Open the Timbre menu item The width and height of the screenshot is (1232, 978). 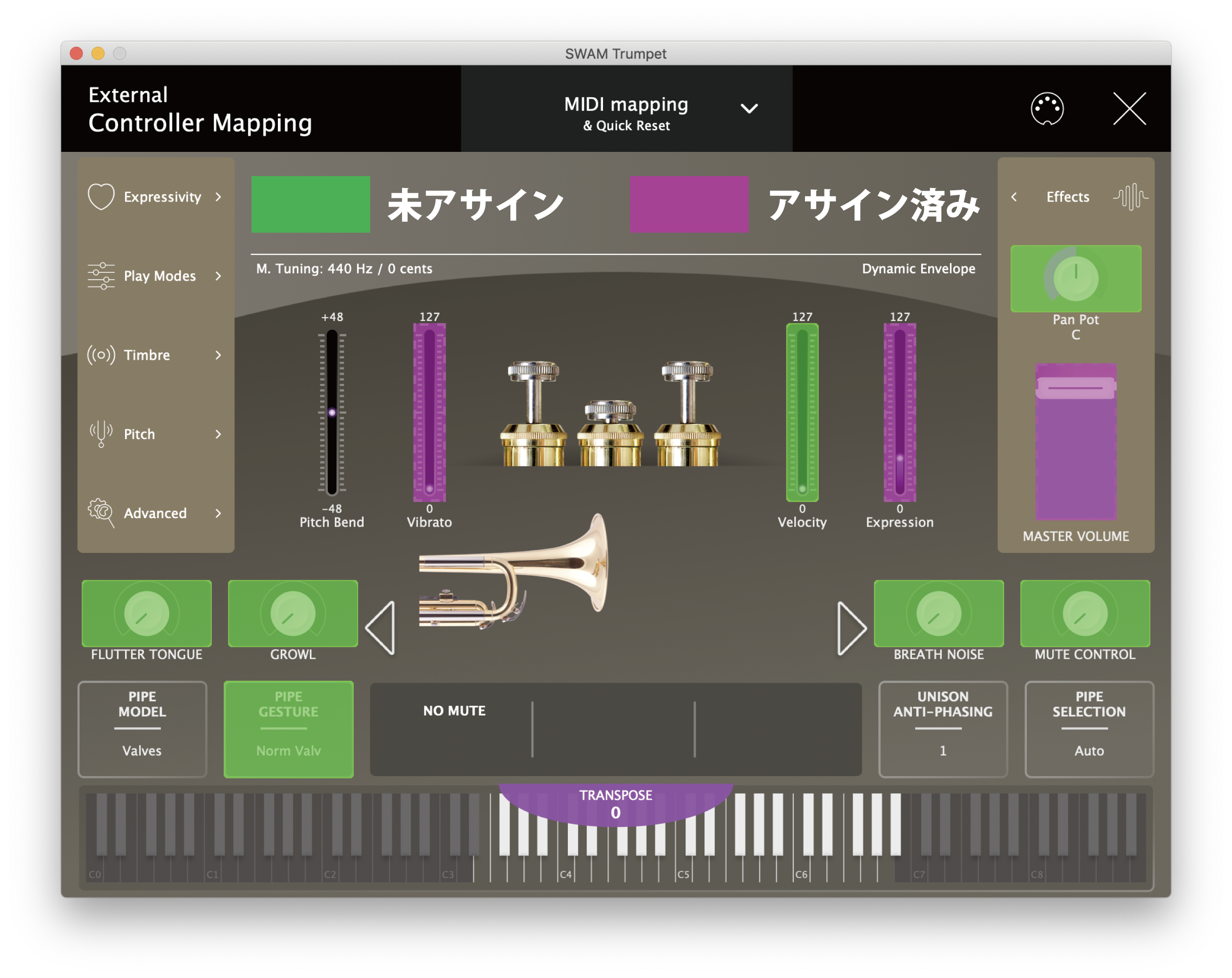click(x=156, y=355)
